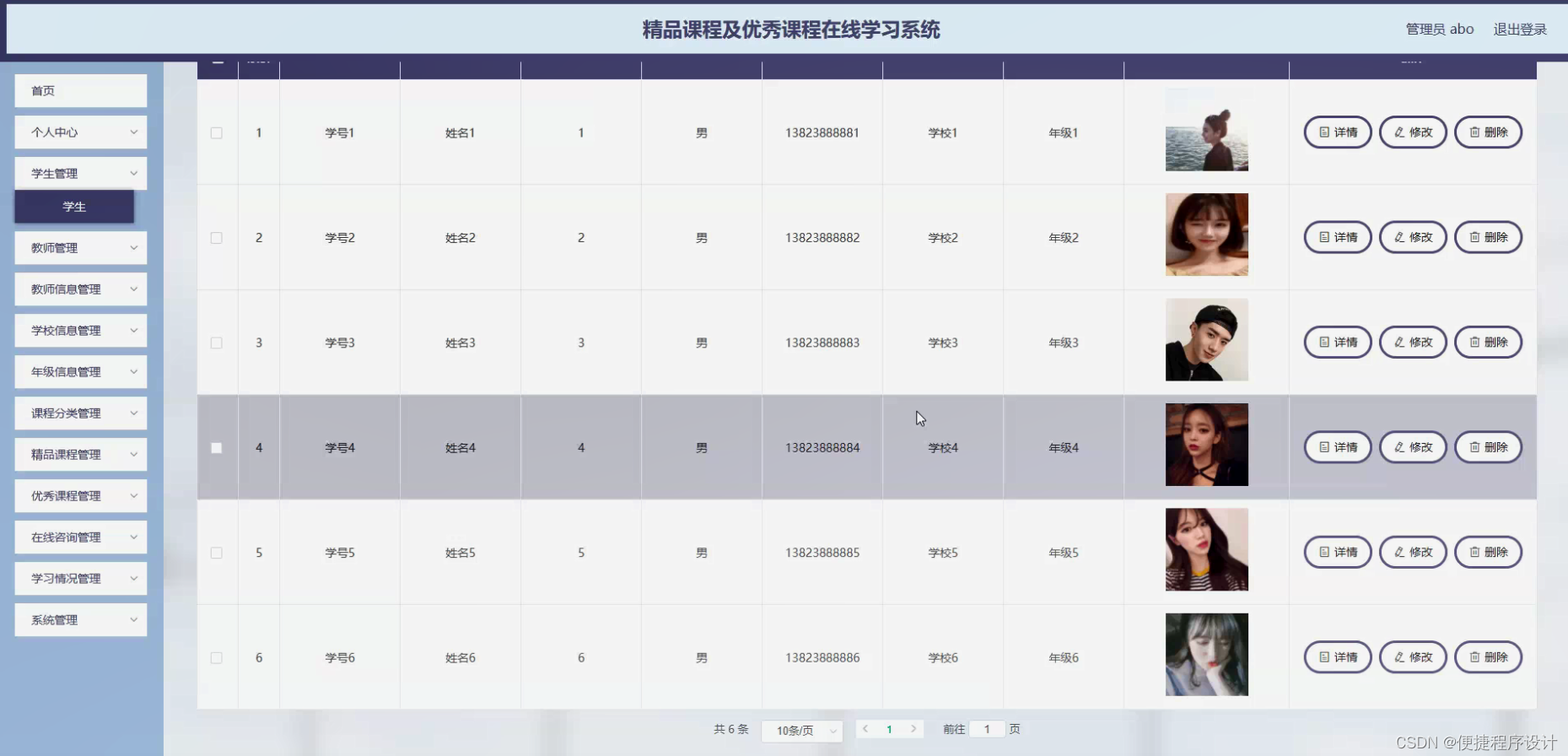This screenshot has height=756, width=1568.
Task: Click 管理员 abo in header
Action: point(1440,30)
